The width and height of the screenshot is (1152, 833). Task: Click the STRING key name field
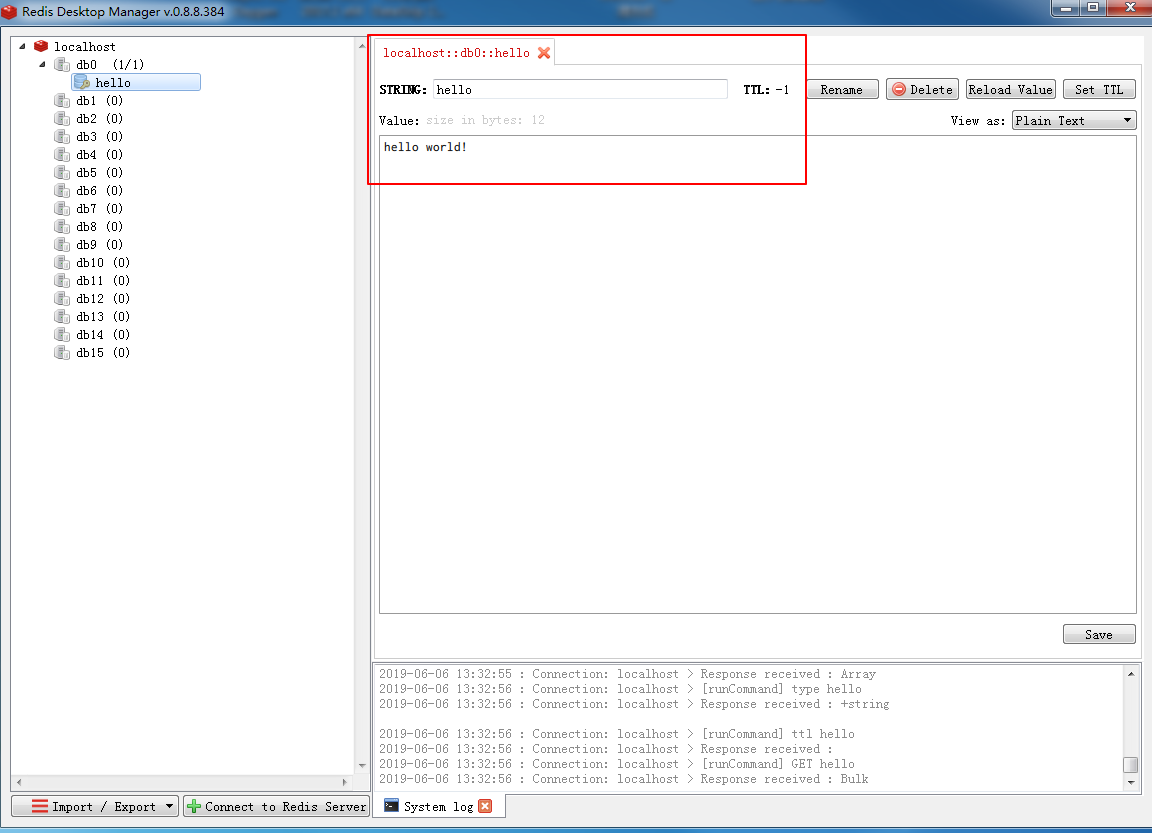pos(580,90)
